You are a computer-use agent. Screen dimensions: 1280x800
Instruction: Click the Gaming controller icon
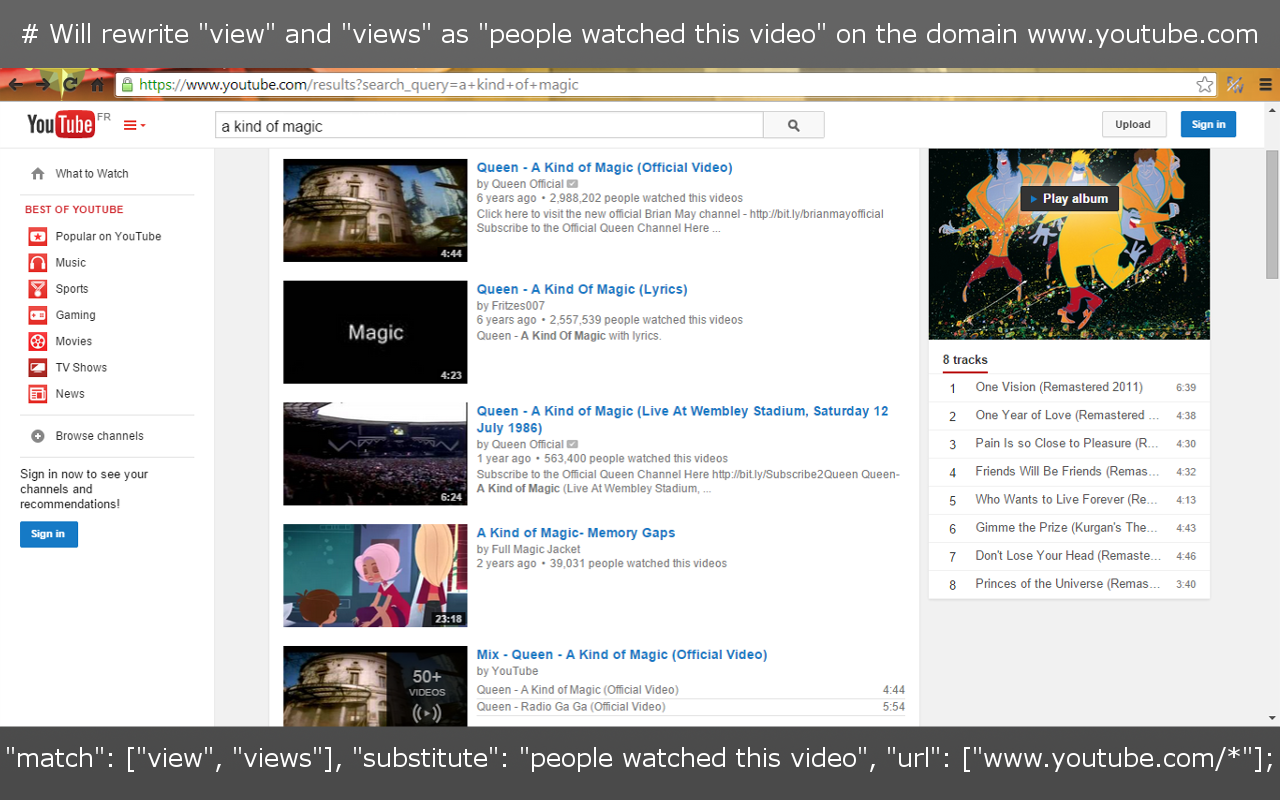point(38,315)
